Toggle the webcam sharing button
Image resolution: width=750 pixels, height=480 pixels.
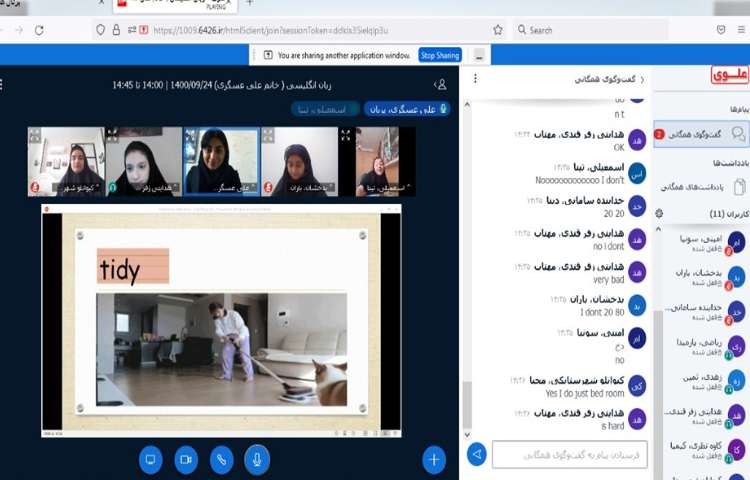pos(186,459)
